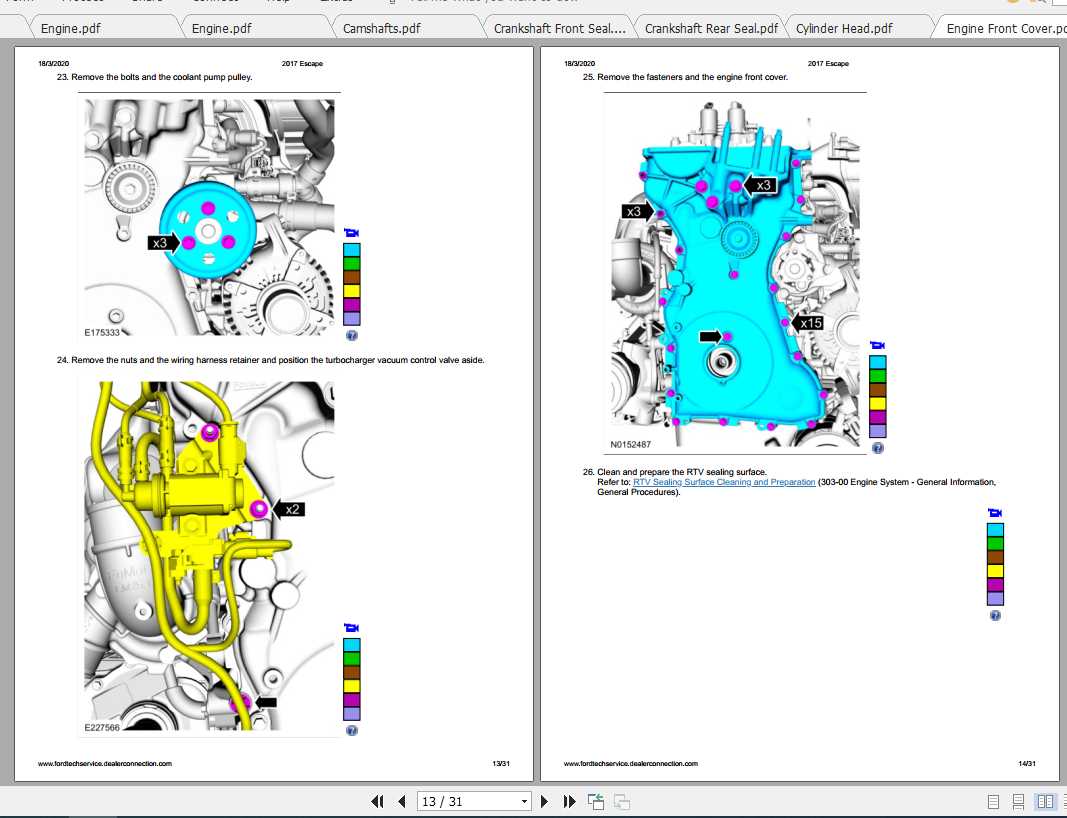Switch to single page view
The width and height of the screenshot is (1067, 818).
coord(993,801)
